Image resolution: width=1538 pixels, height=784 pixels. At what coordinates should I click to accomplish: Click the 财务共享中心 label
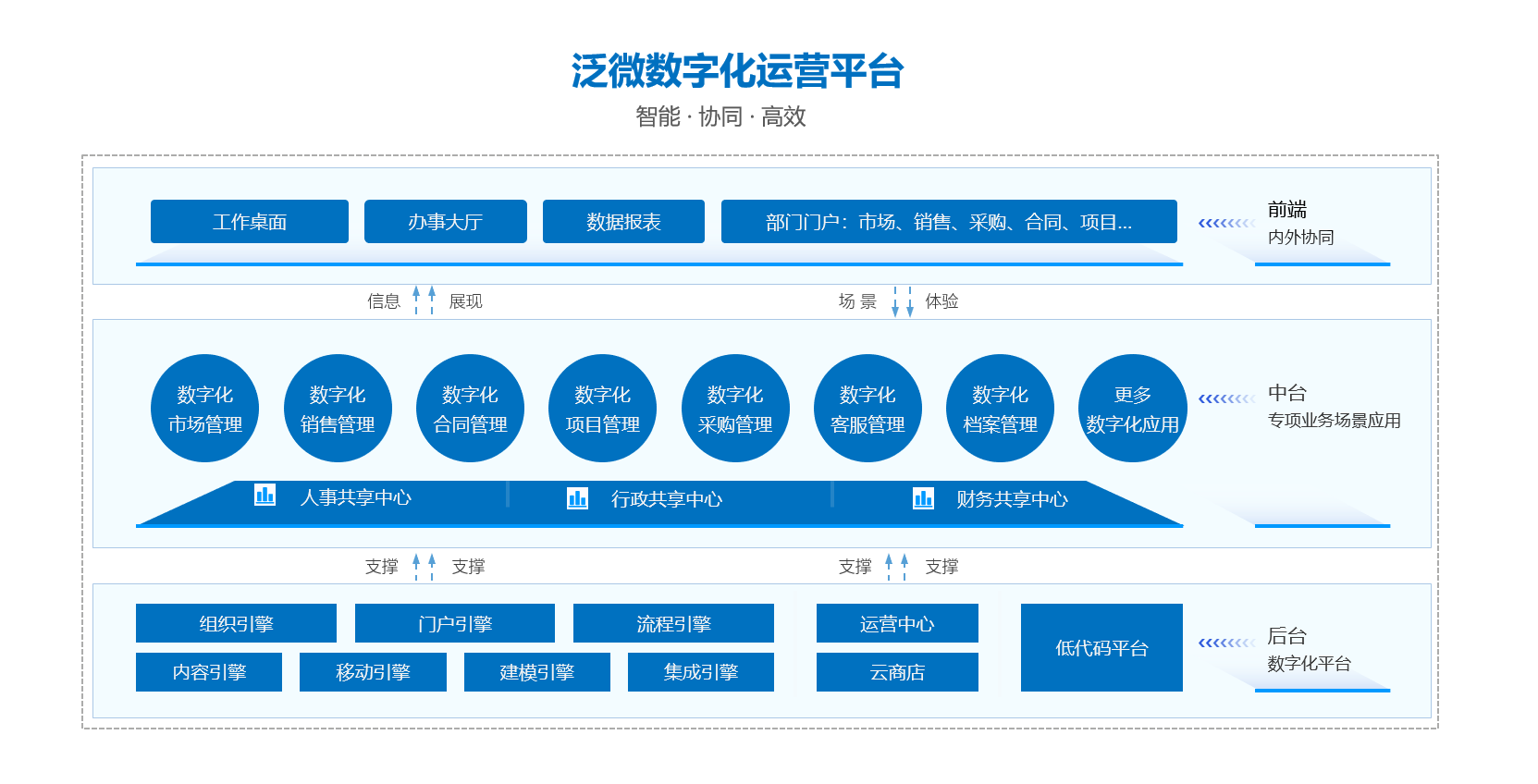[1012, 499]
